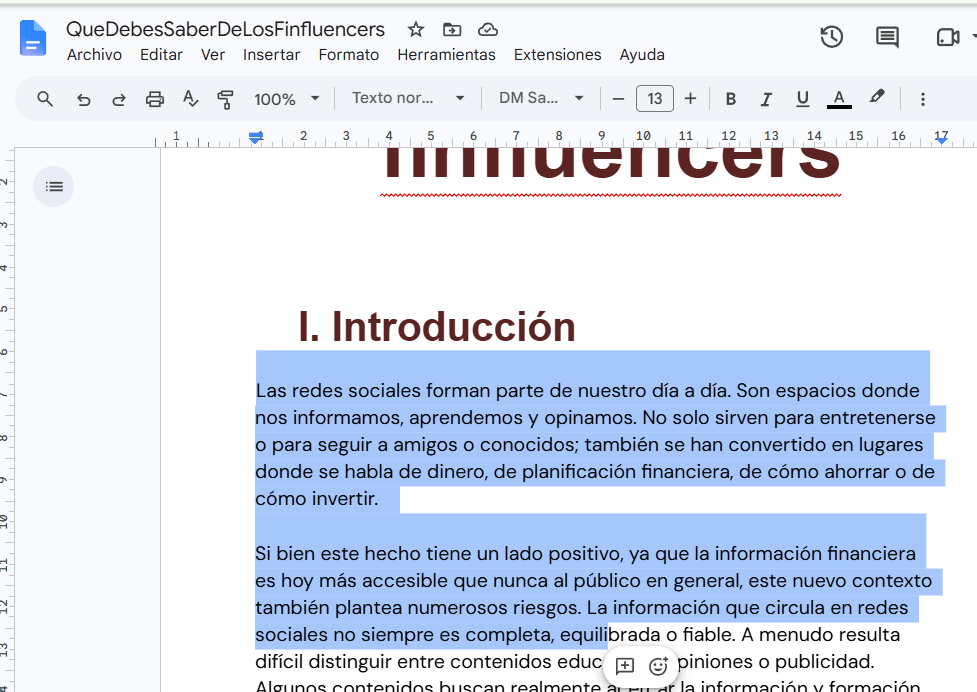
Task: Click the line starting 'Si bien este hecho'
Action: (586, 554)
